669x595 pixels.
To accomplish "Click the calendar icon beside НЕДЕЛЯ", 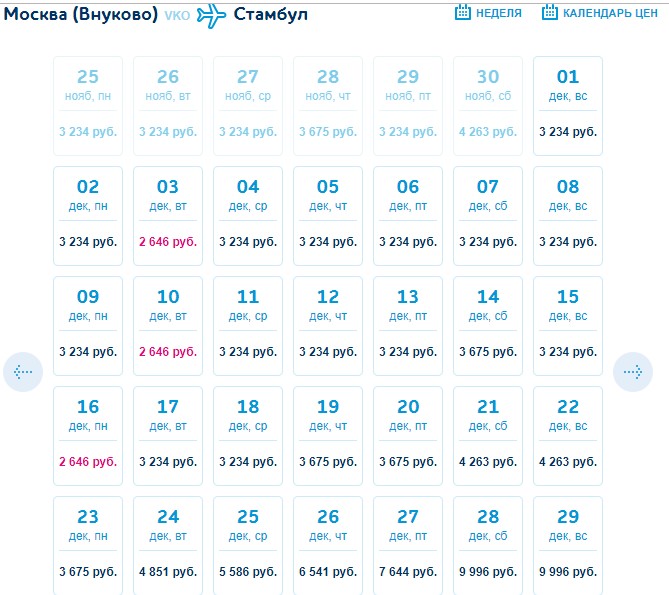I will pos(463,13).
